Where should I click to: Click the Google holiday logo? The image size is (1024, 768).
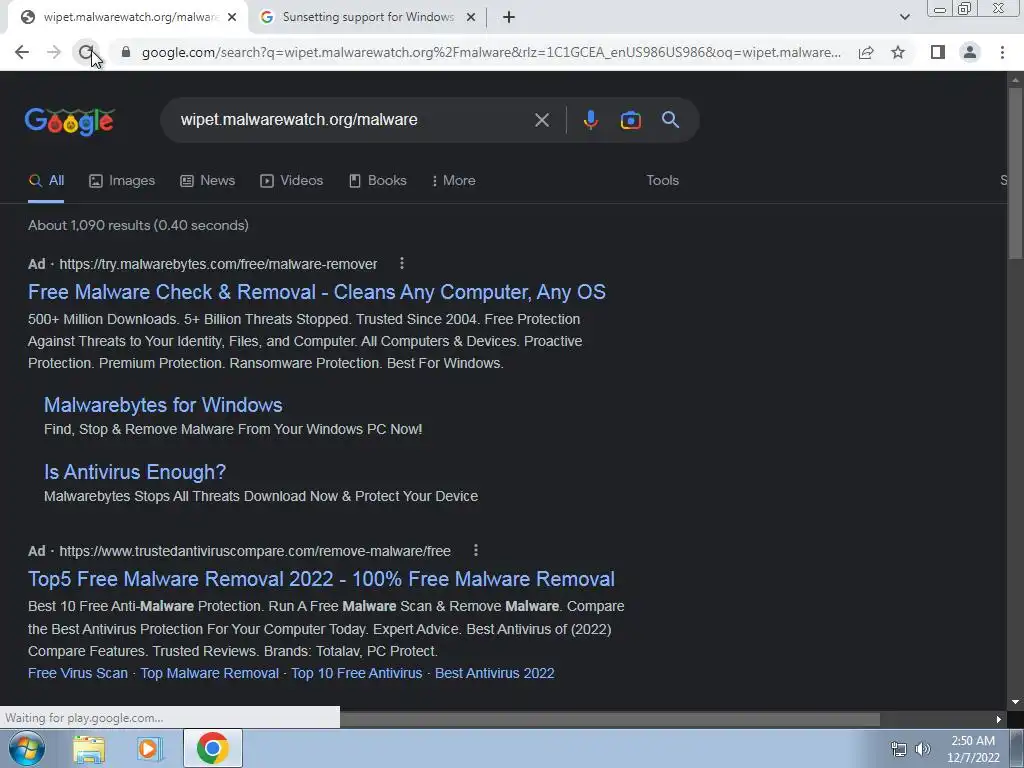(x=70, y=121)
